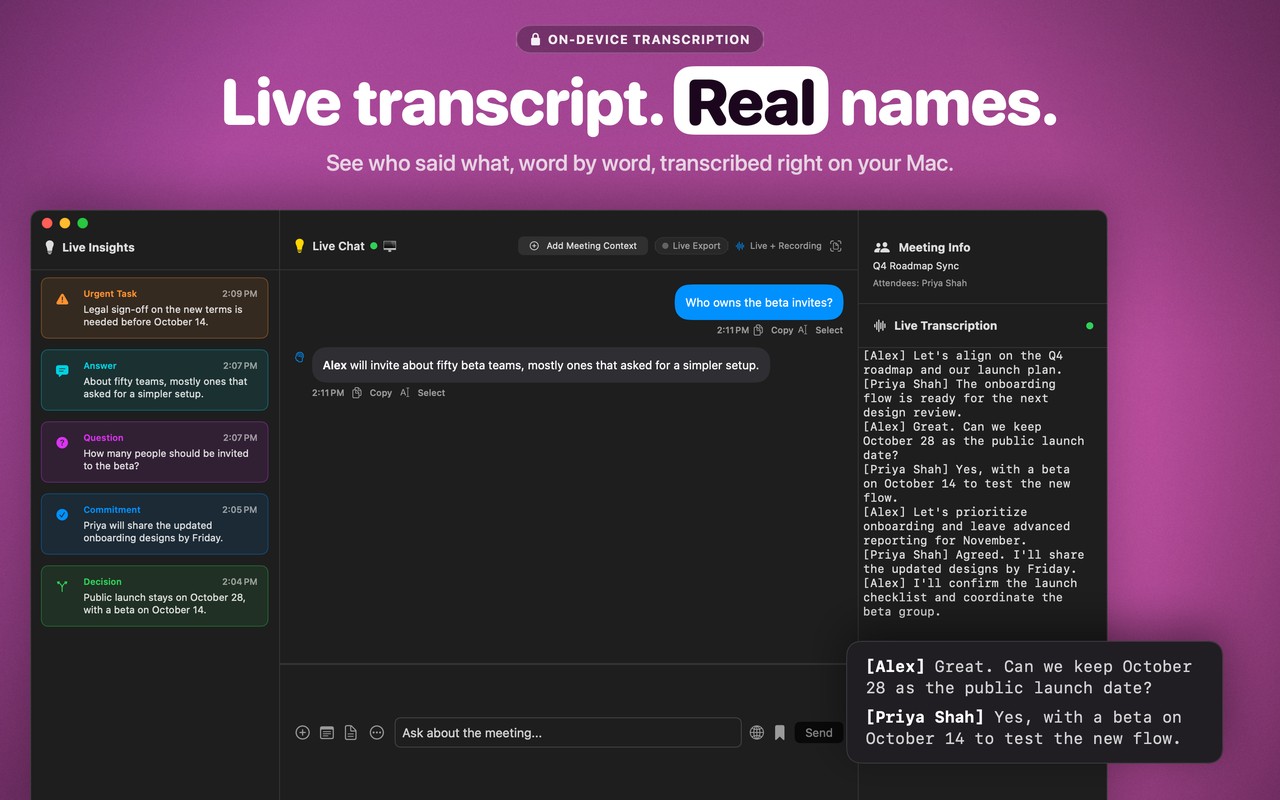Toggle the Live Export switch
1280x800 pixels.
pos(691,246)
